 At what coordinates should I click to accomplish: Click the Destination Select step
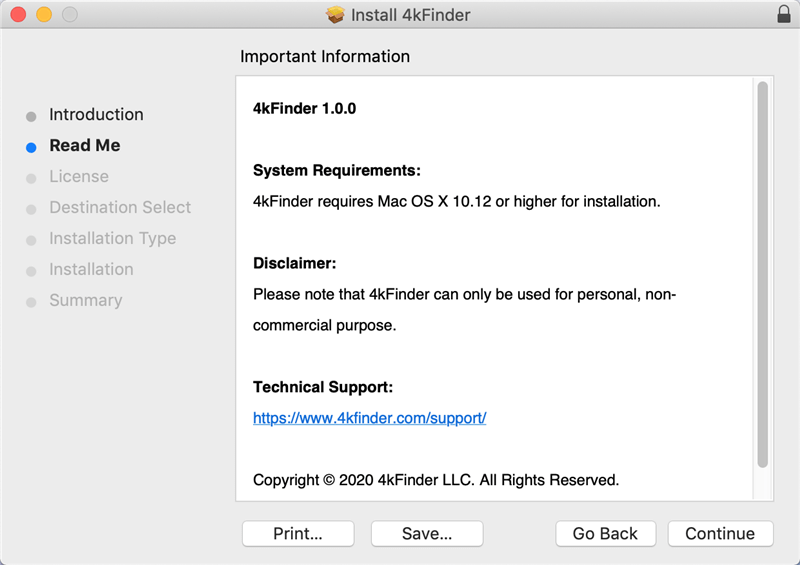(x=120, y=208)
